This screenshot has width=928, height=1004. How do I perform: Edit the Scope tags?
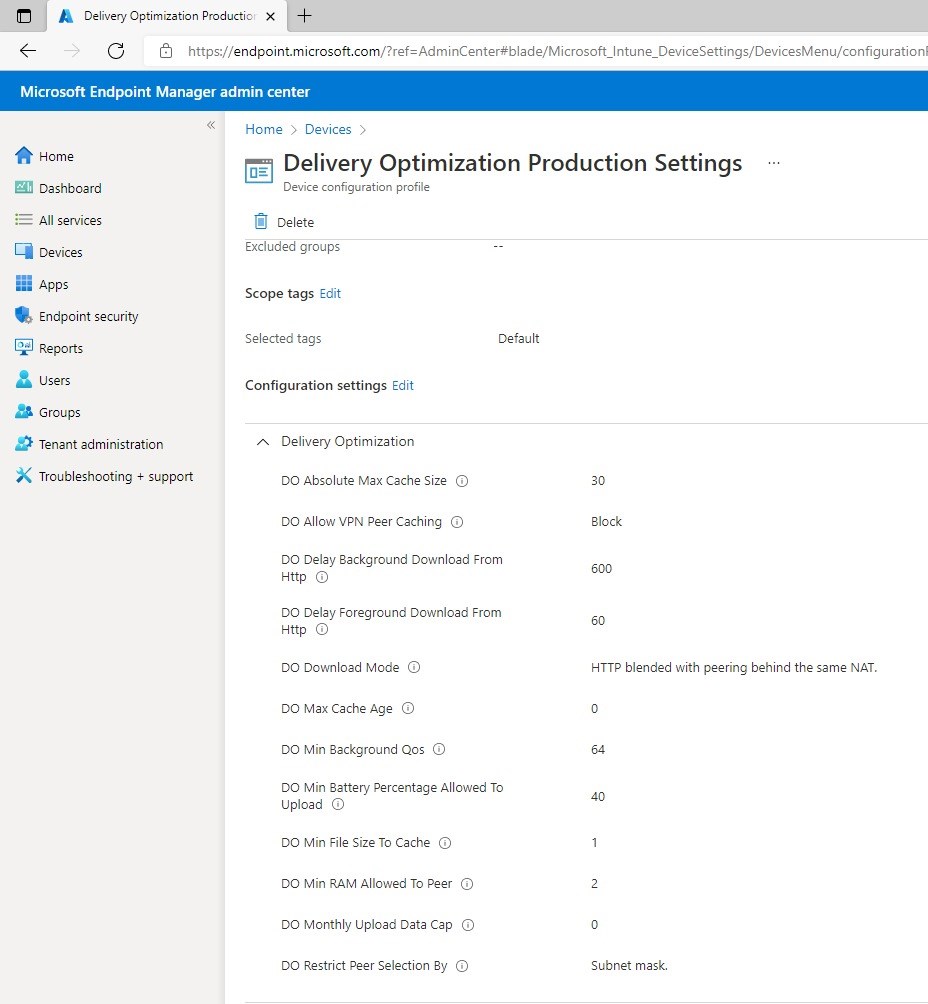click(x=330, y=293)
